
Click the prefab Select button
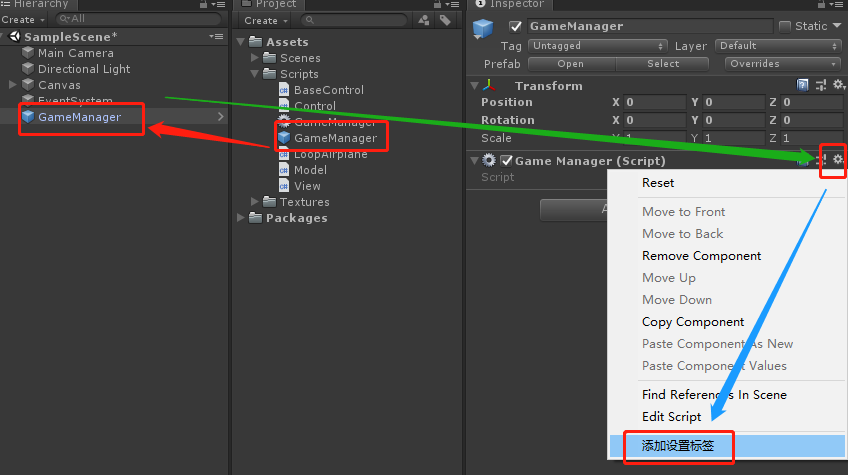click(662, 64)
